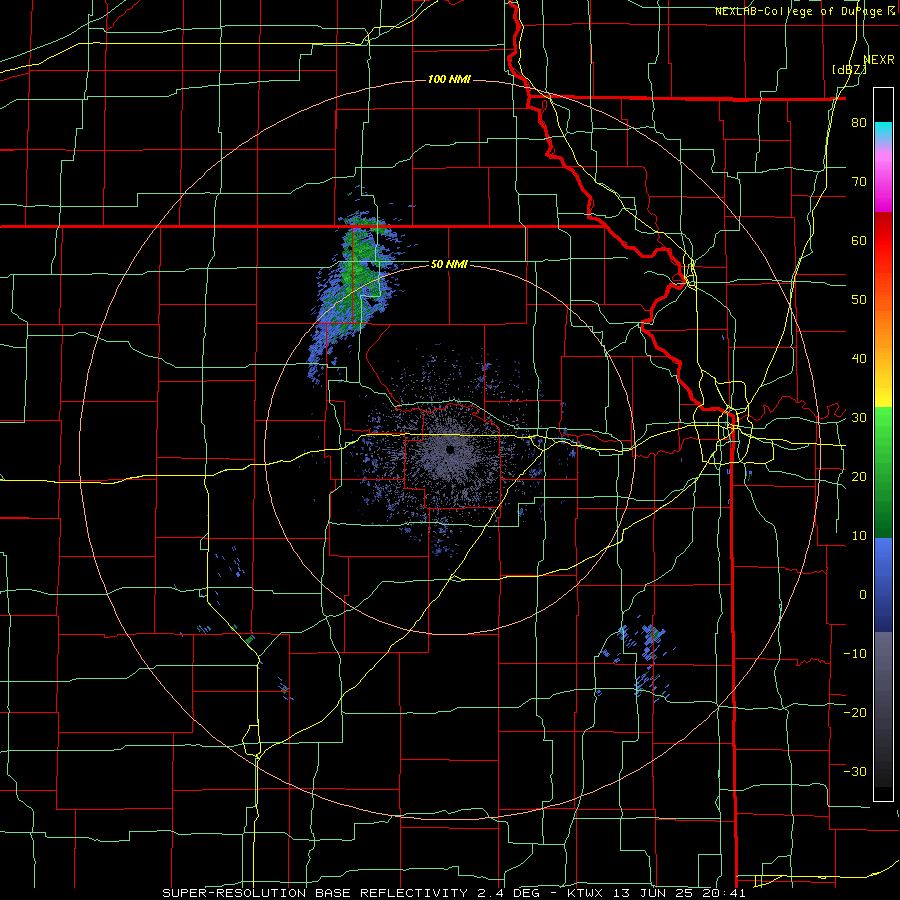Click the bright green section of the color scale
This screenshot has height=900, width=900.
click(883, 436)
